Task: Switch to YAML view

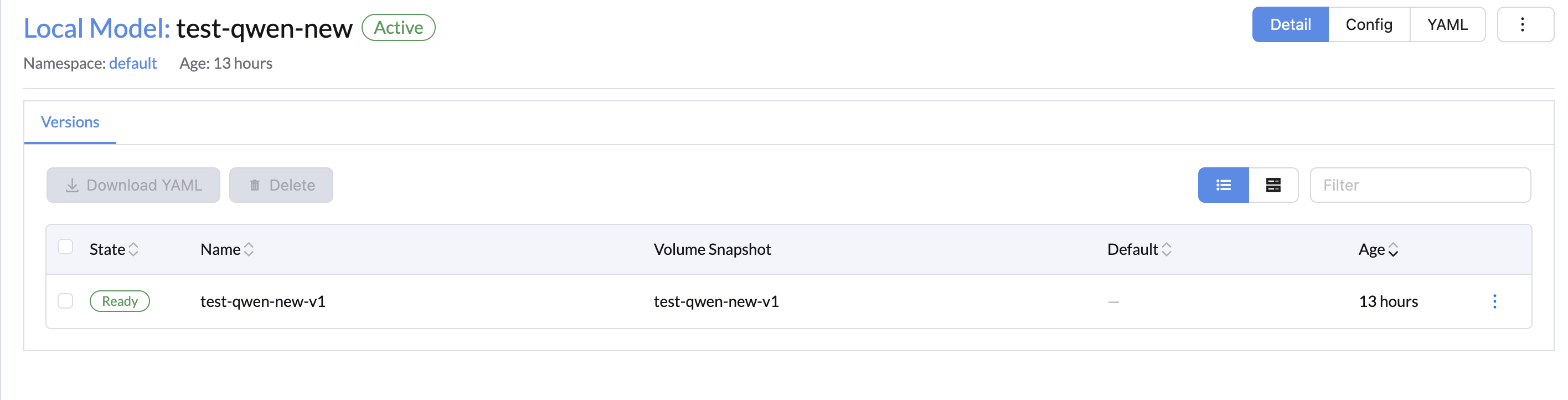Action: click(1447, 24)
